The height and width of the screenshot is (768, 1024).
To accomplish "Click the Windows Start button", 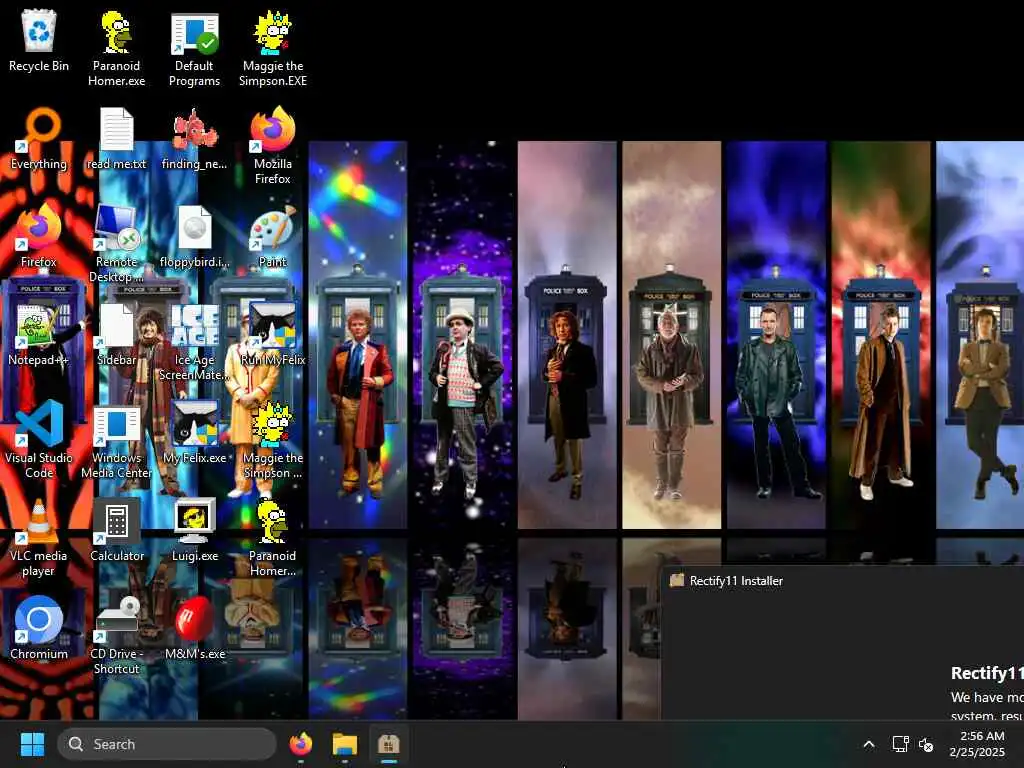I will 32,744.
